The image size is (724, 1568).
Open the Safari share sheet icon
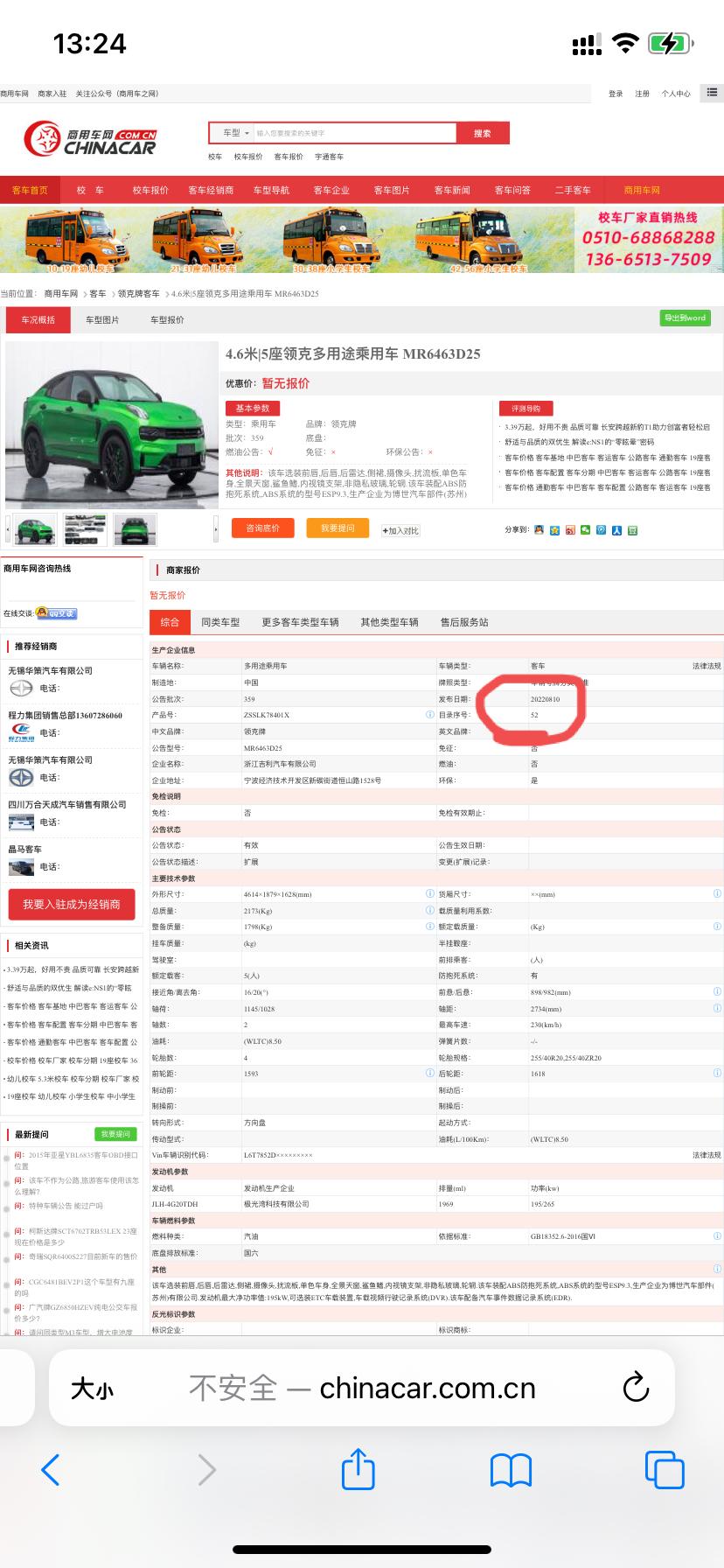pyautogui.click(x=358, y=1467)
